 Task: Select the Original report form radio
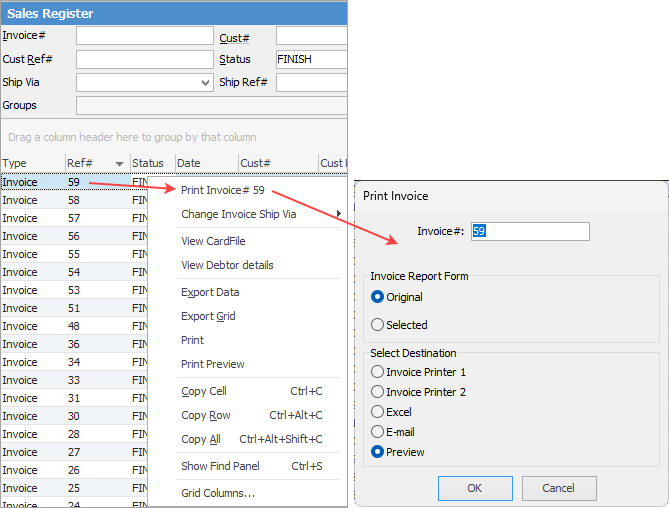377,297
